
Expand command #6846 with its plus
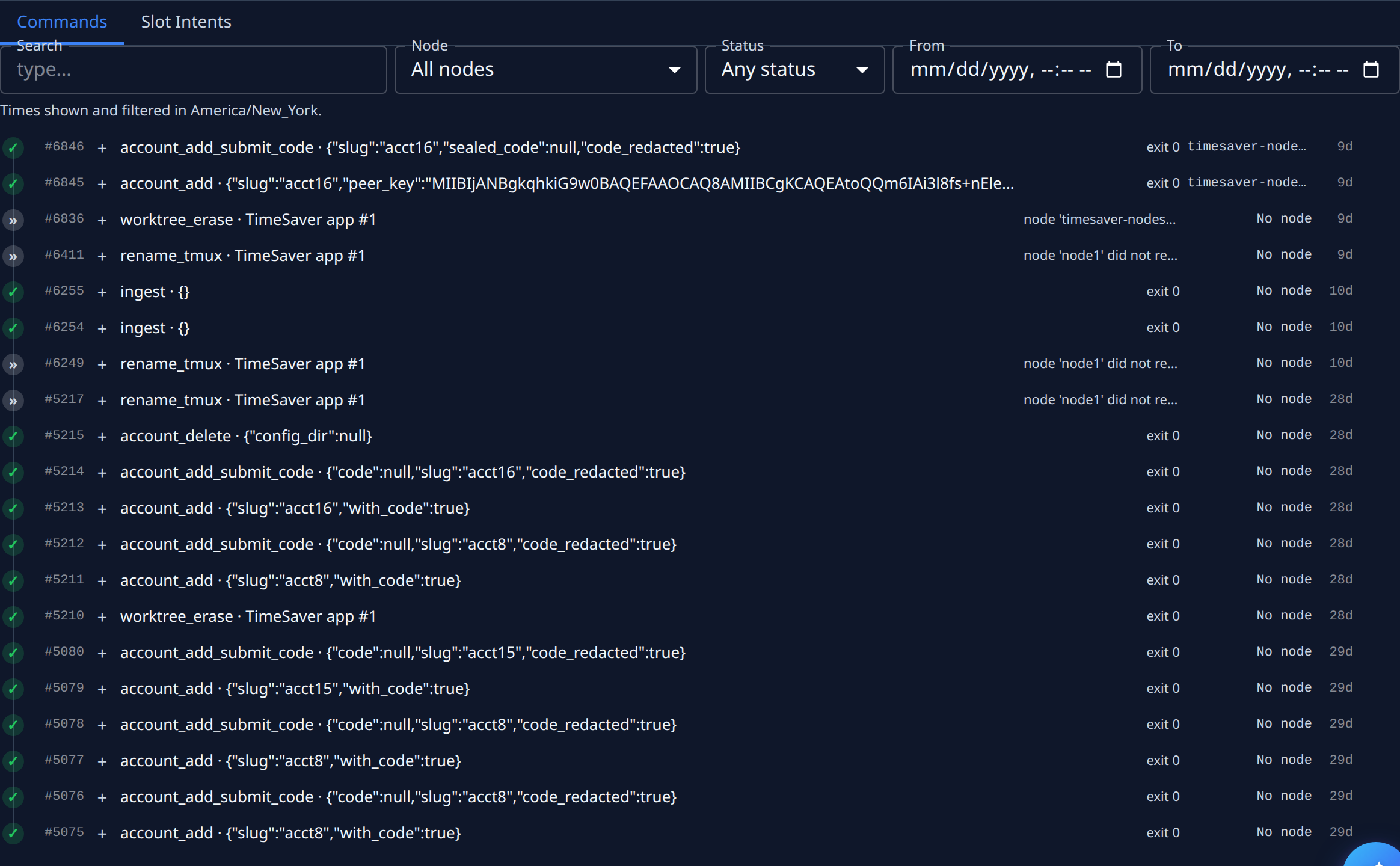point(102,148)
